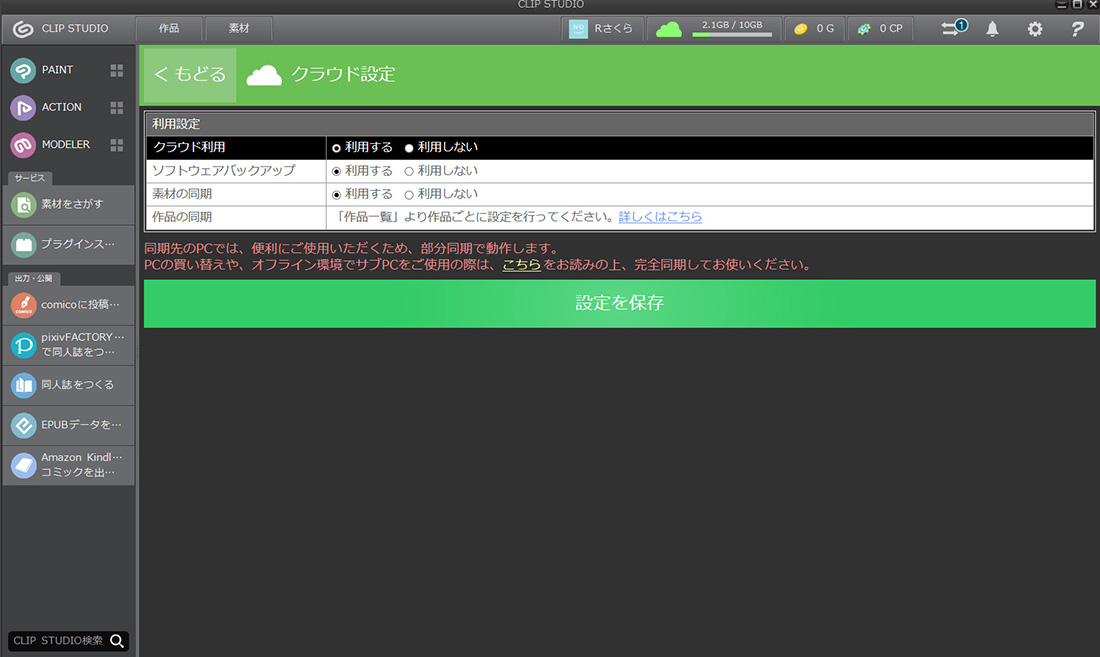The image size is (1100, 657).
Task: Click the クラウド利用 row label
Action: coord(189,147)
